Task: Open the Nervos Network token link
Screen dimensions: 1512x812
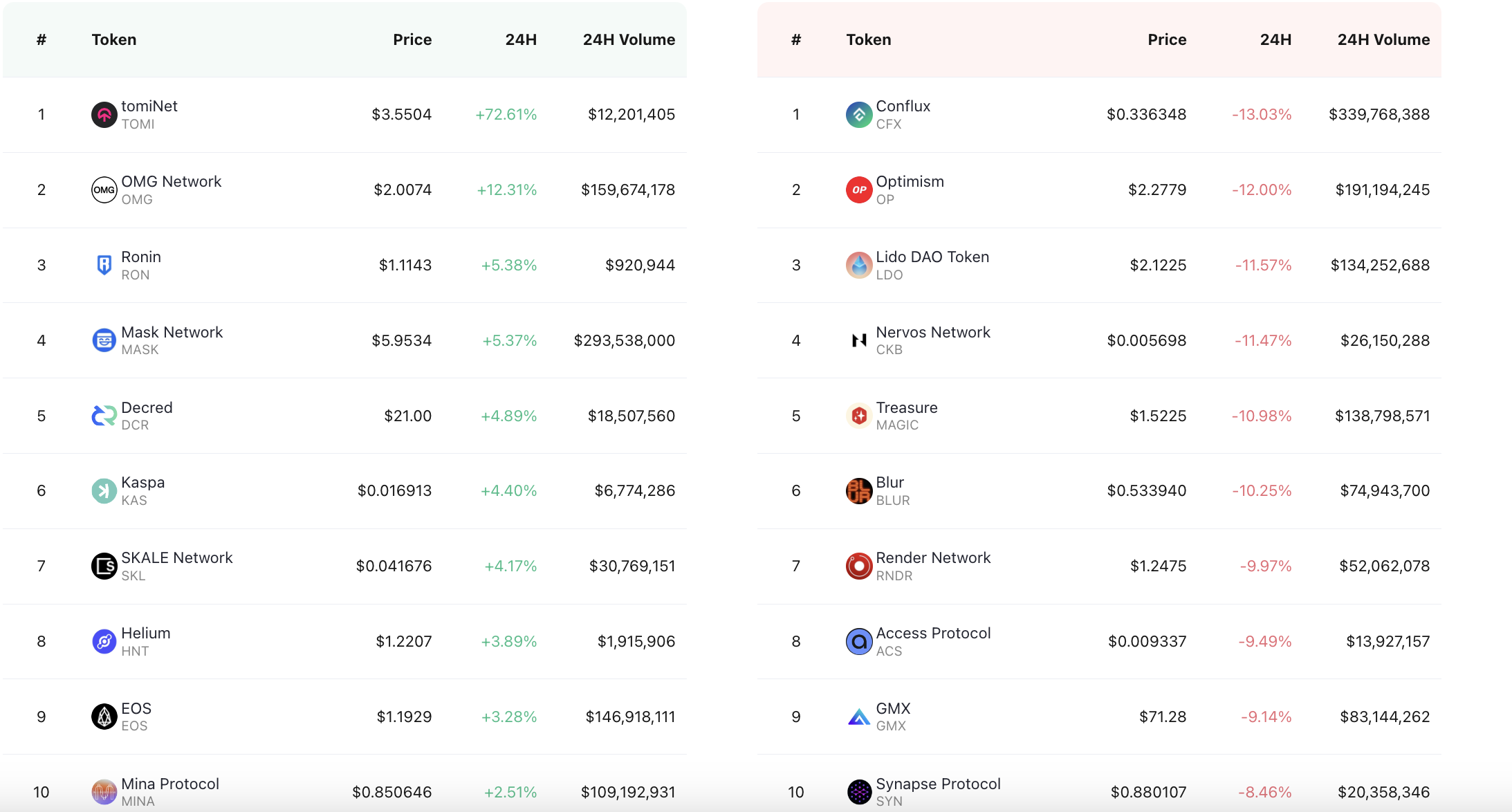Action: pos(932,333)
